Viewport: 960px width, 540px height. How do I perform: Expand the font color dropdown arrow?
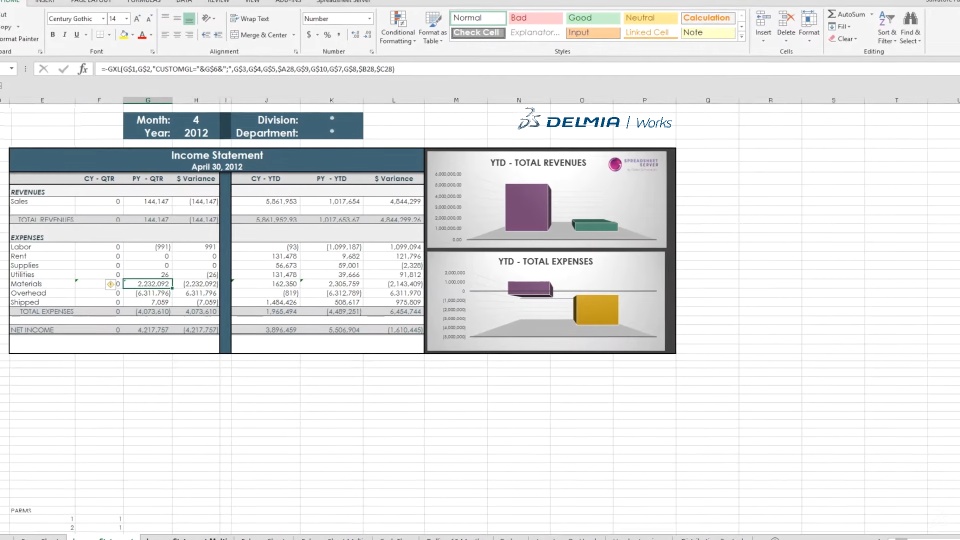[151, 35]
